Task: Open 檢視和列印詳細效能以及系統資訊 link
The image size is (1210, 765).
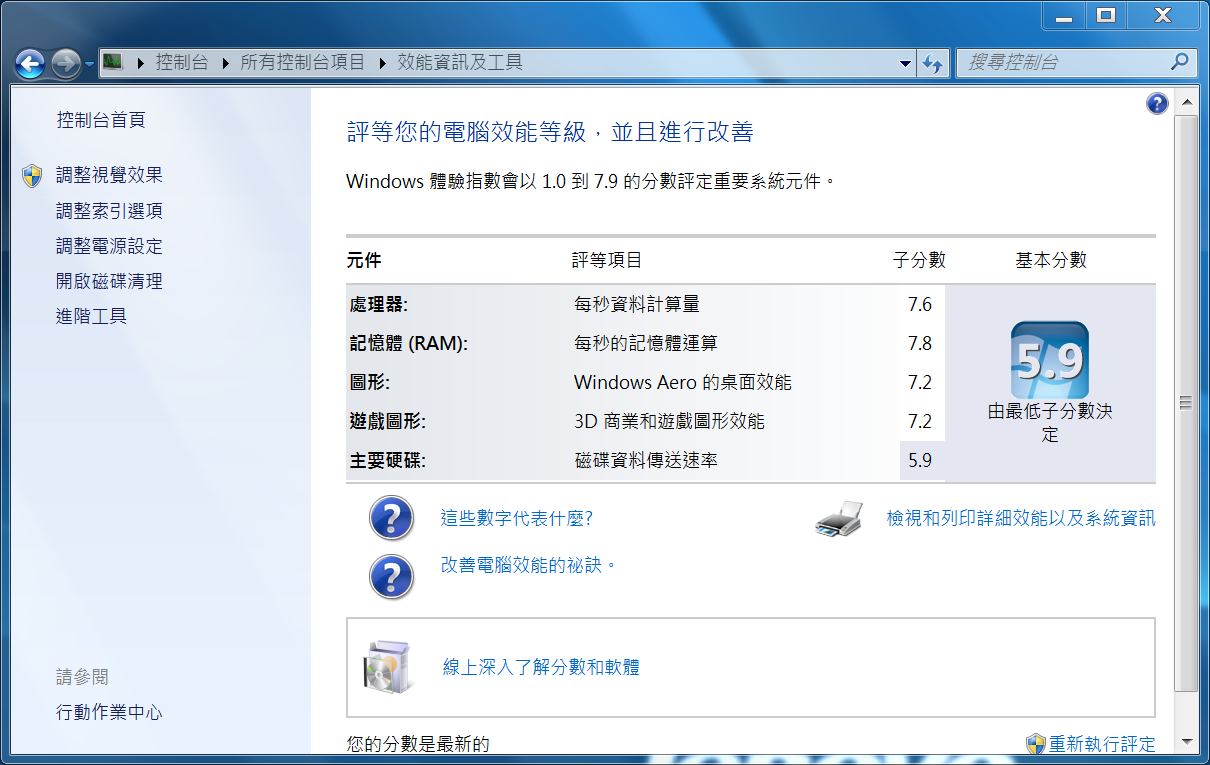Action: pyautogui.click(x=1021, y=518)
